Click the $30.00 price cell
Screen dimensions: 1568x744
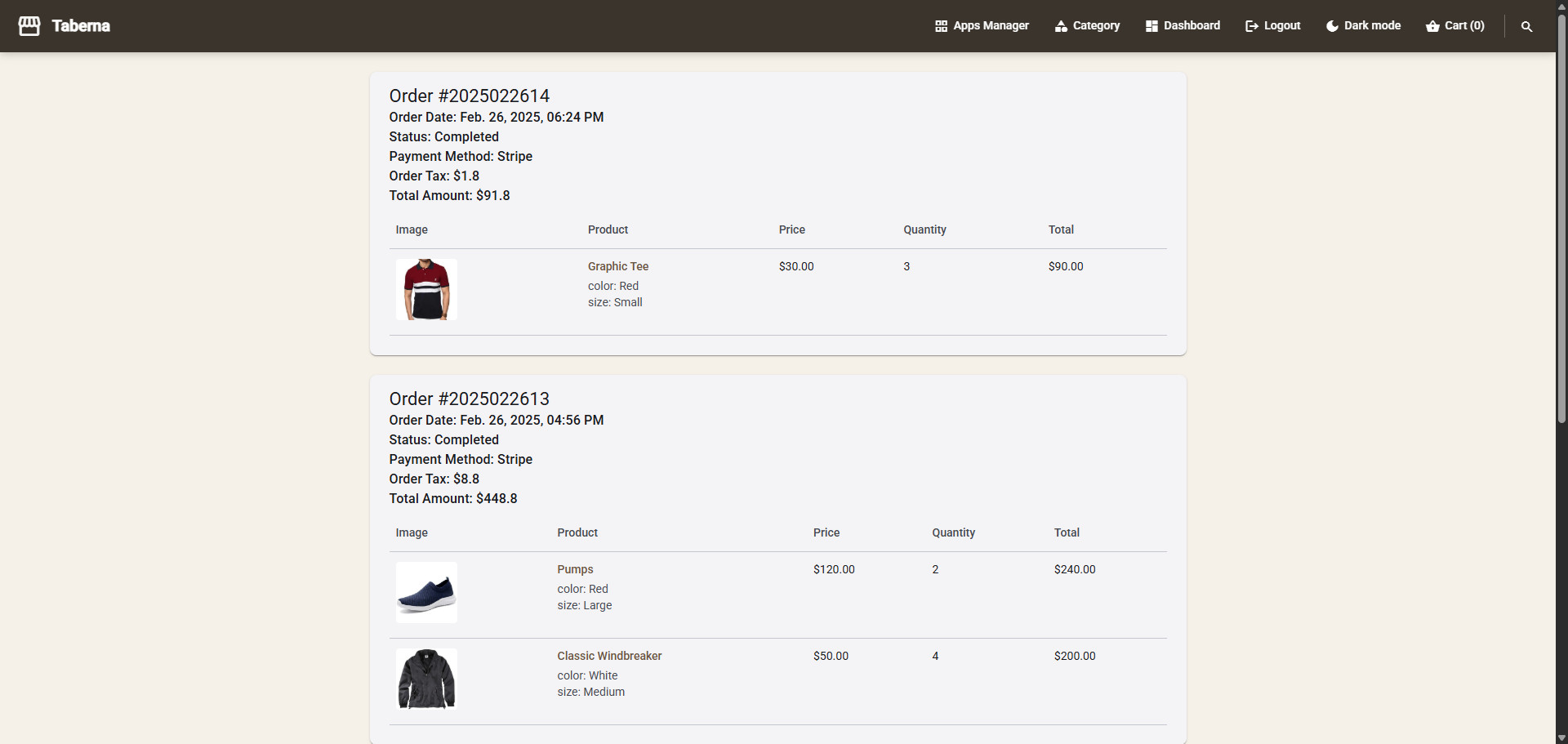[x=796, y=266]
